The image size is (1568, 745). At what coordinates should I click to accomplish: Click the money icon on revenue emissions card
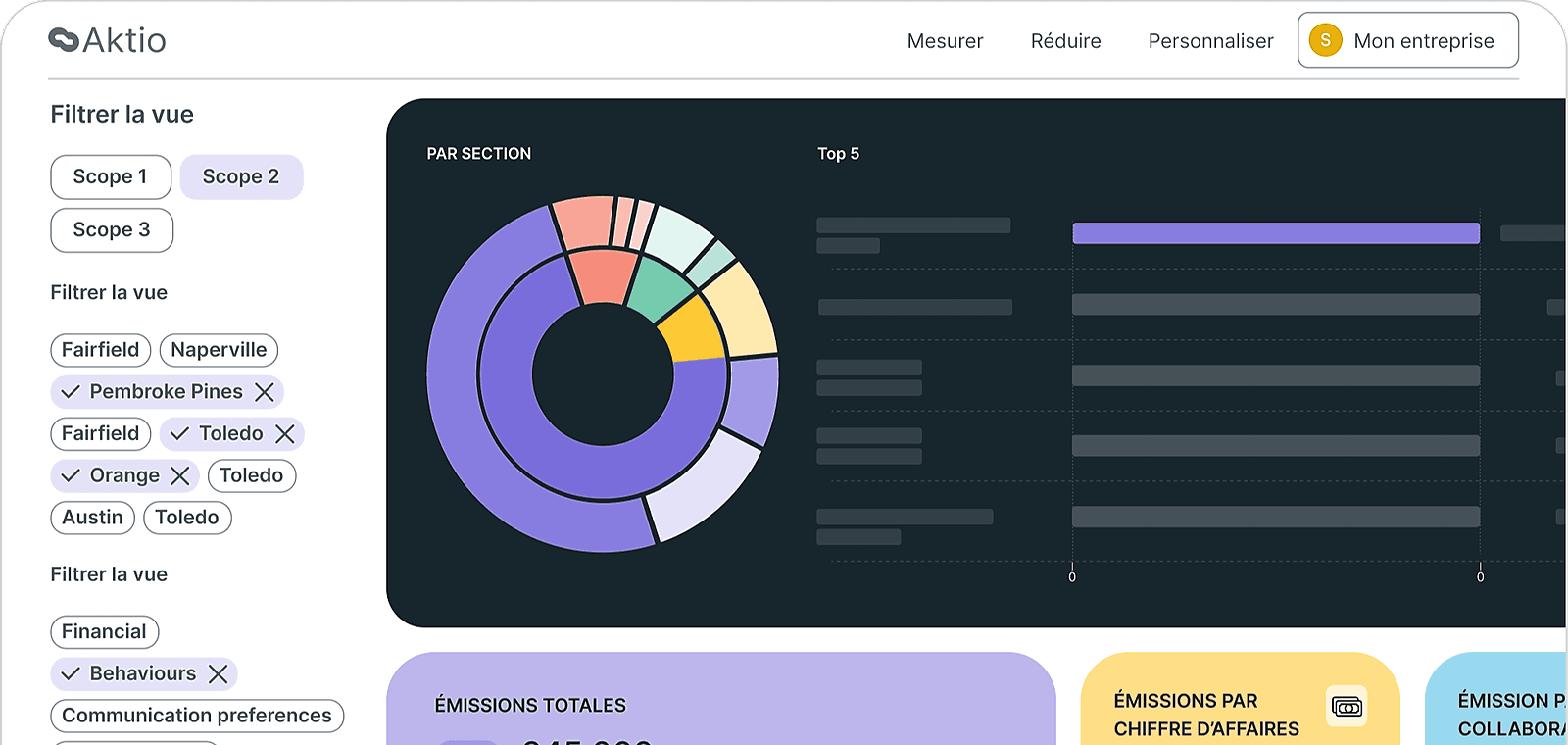coord(1347,707)
